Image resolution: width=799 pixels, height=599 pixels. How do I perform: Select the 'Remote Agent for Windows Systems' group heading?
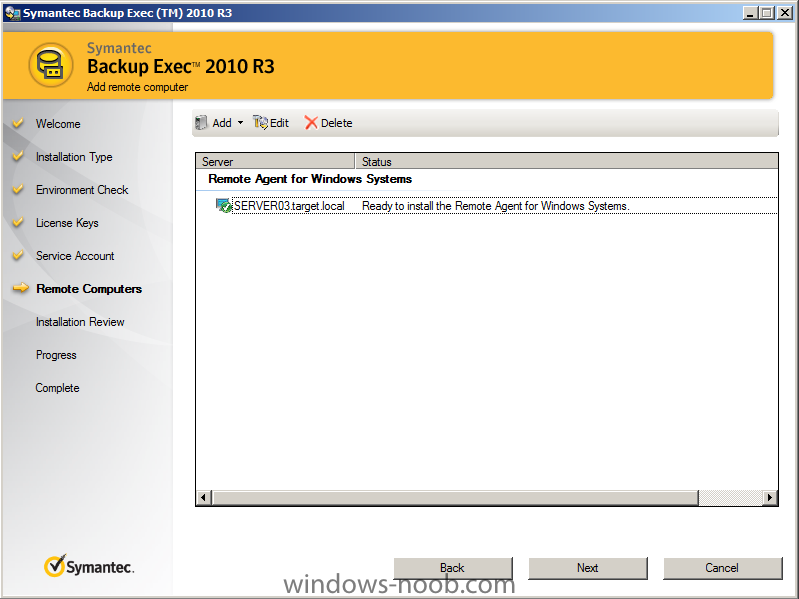tap(310, 179)
